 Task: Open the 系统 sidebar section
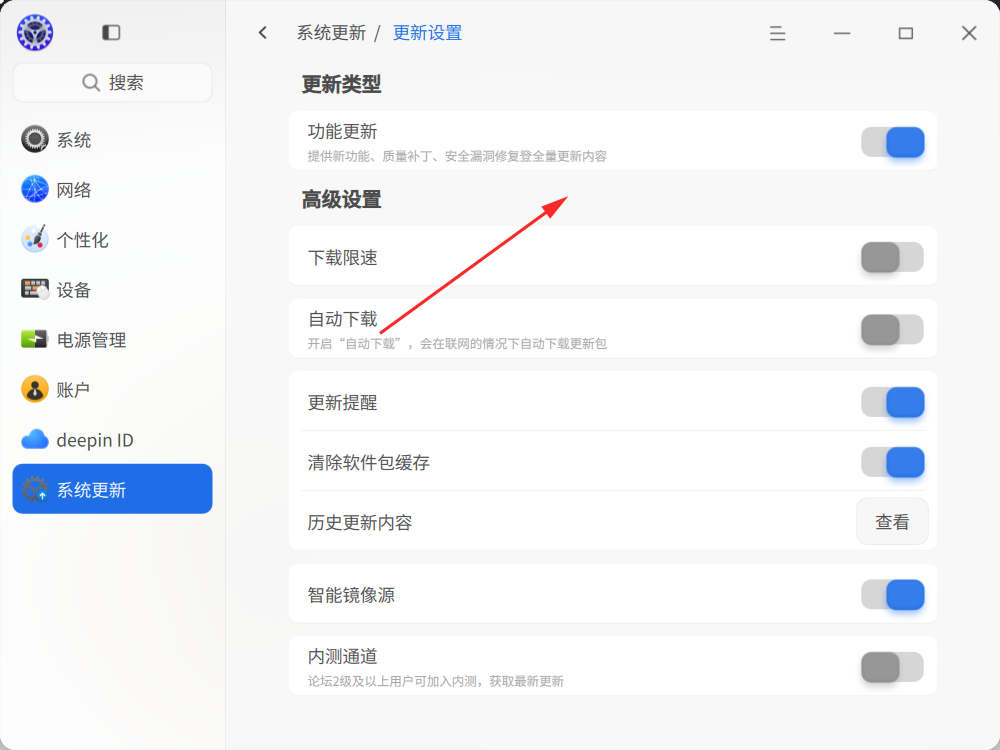[112, 140]
